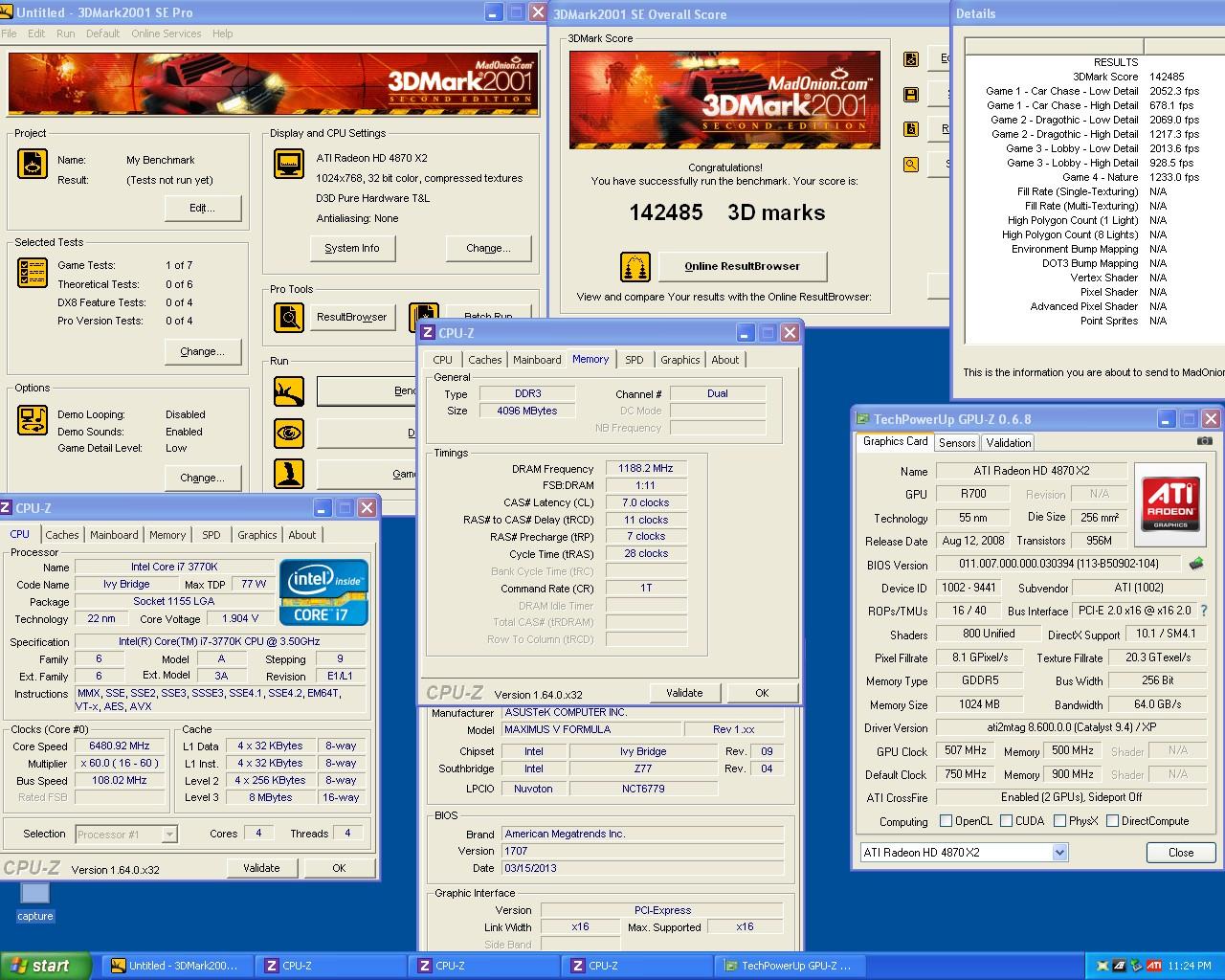Viewport: 1225px width, 980px height.
Task: Click Change... button under Display and CPU Settings
Action: point(488,248)
